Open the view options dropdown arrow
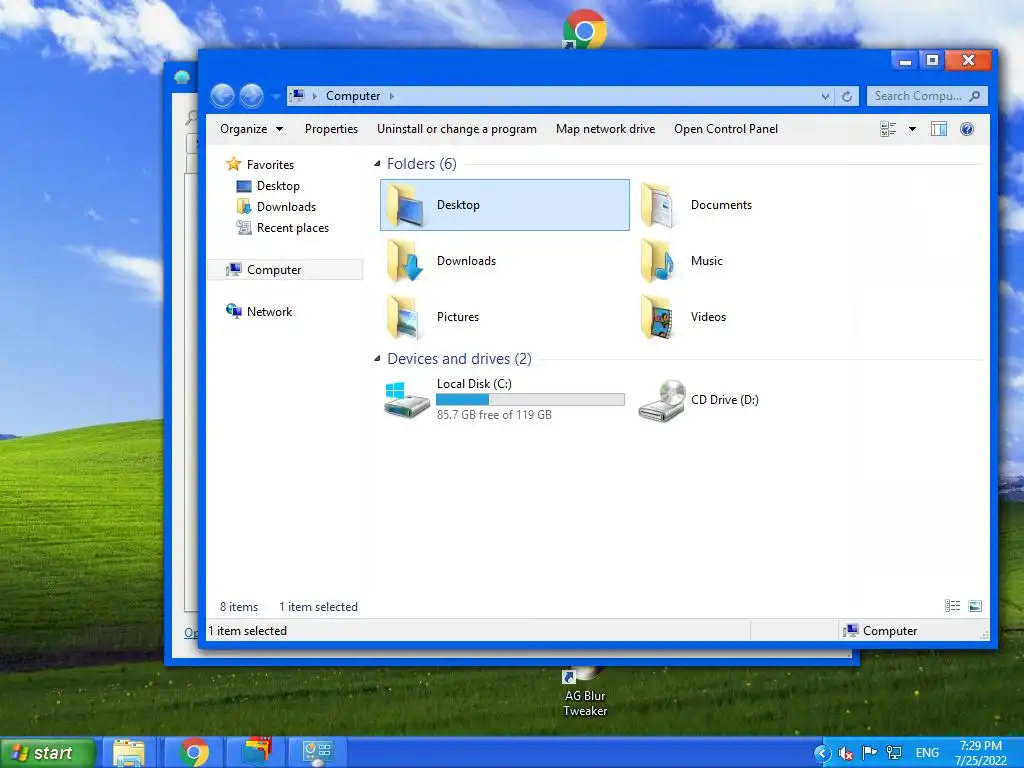 [x=912, y=129]
